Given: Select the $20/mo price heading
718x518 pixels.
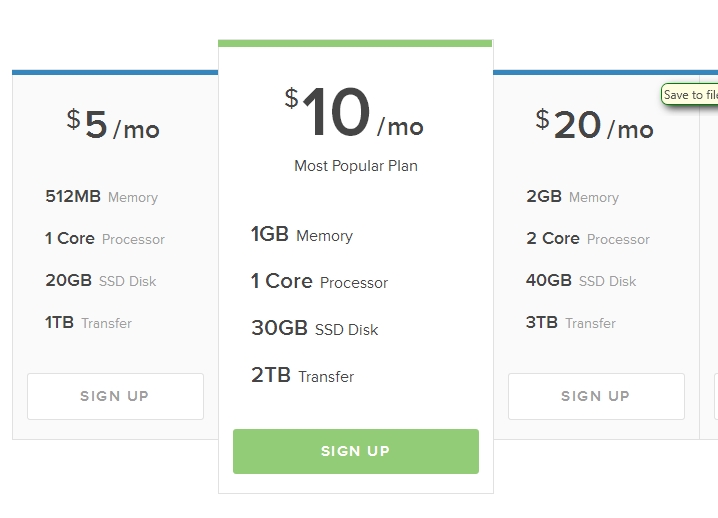Looking at the screenshot, I should pos(594,125).
